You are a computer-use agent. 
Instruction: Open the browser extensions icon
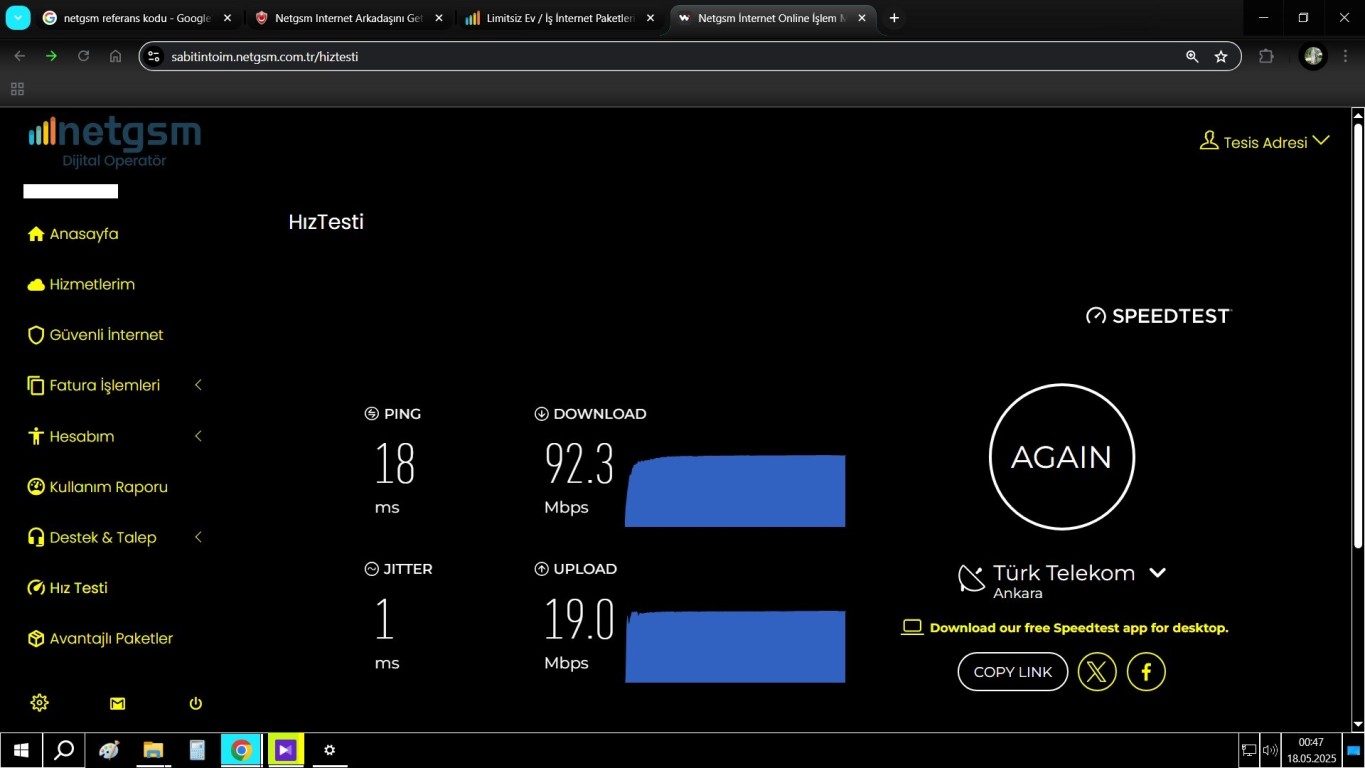tap(1266, 57)
